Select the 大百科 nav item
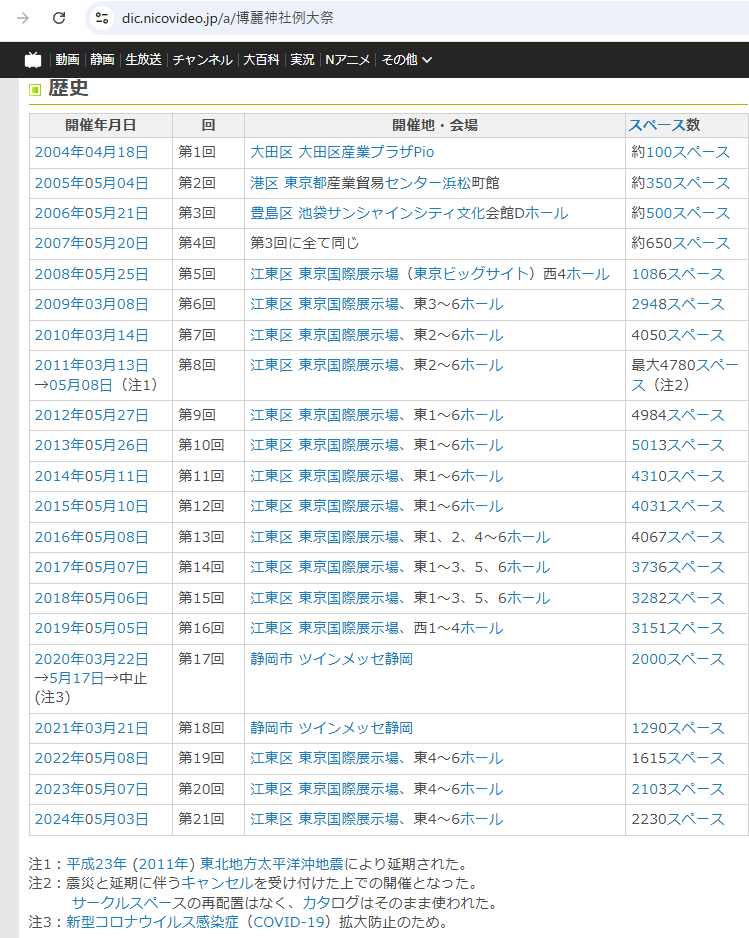The width and height of the screenshot is (749, 938). point(262,60)
